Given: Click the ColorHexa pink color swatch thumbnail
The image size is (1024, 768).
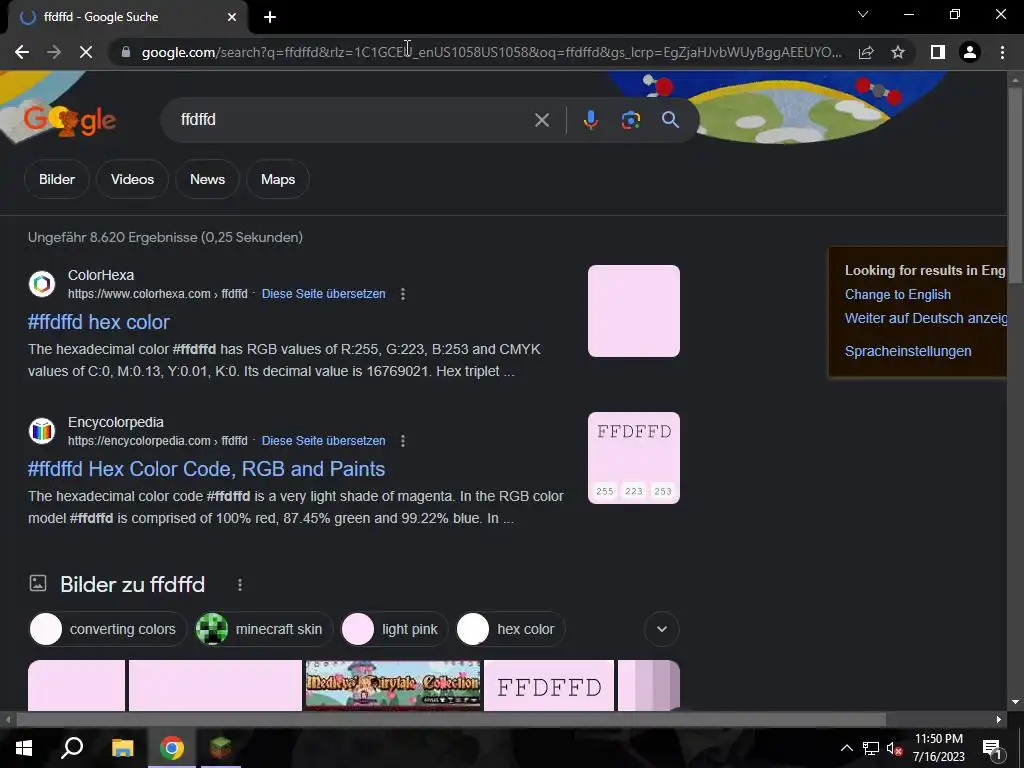Looking at the screenshot, I should coord(633,311).
